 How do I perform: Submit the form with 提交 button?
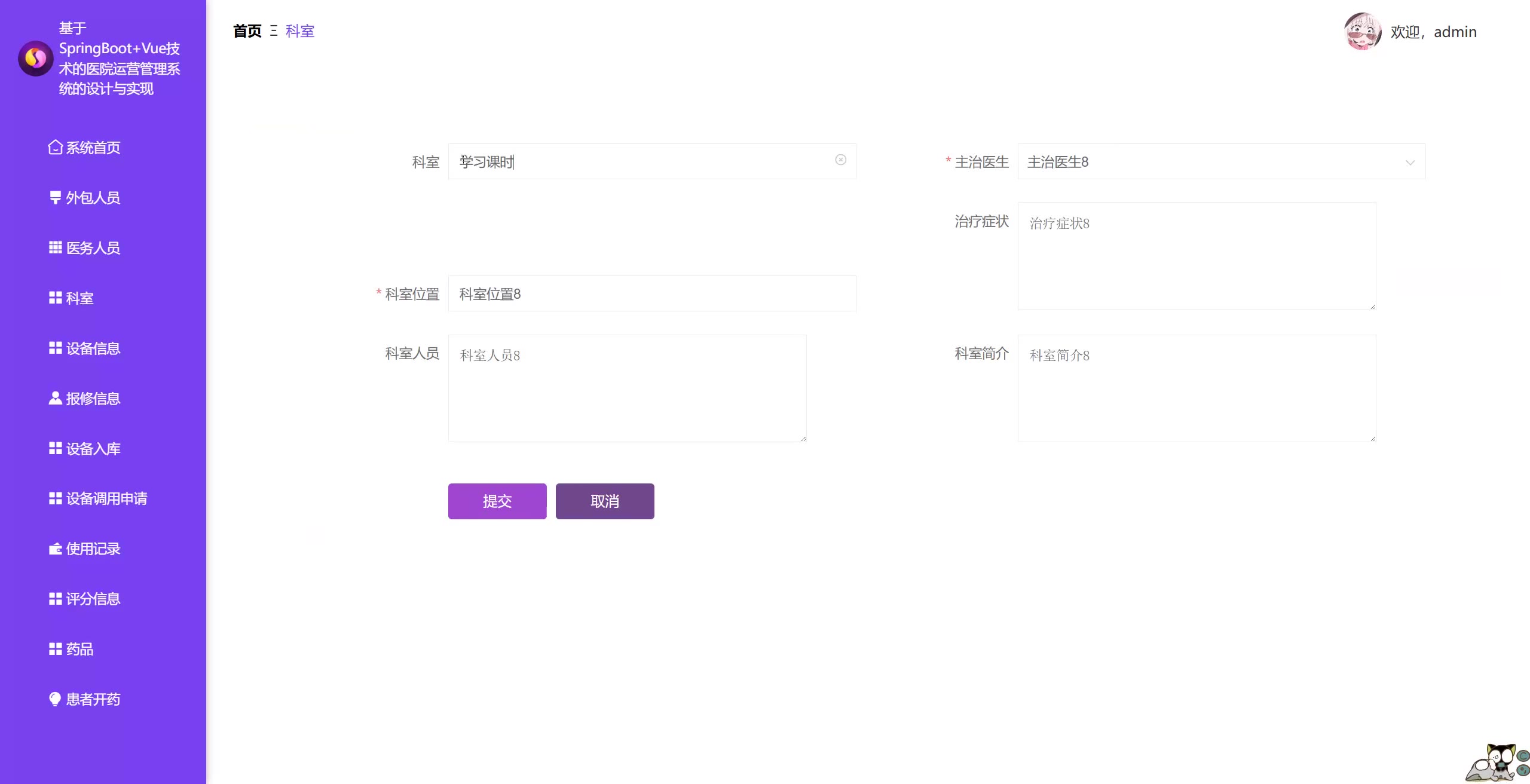tap(497, 501)
